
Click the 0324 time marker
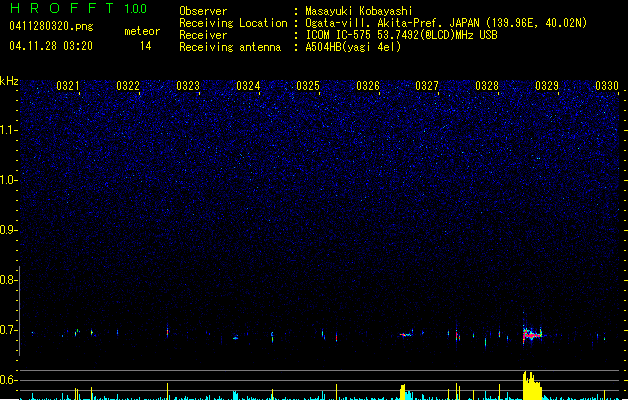[x=248, y=86]
